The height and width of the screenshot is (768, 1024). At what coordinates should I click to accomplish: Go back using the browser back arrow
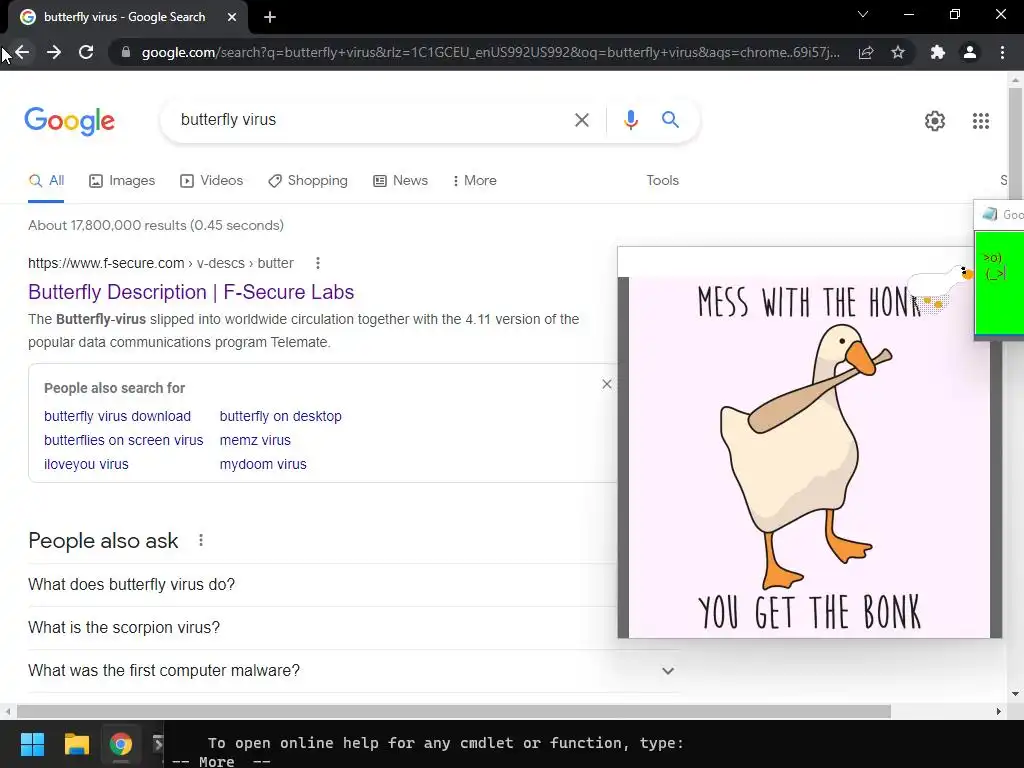point(22,52)
